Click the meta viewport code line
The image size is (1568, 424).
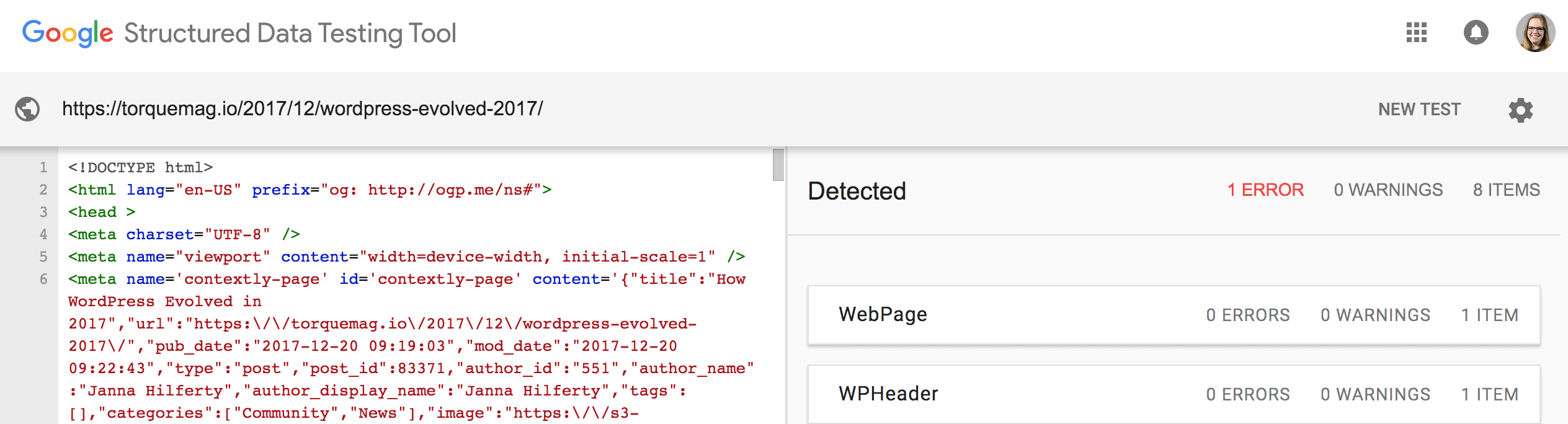click(x=406, y=257)
